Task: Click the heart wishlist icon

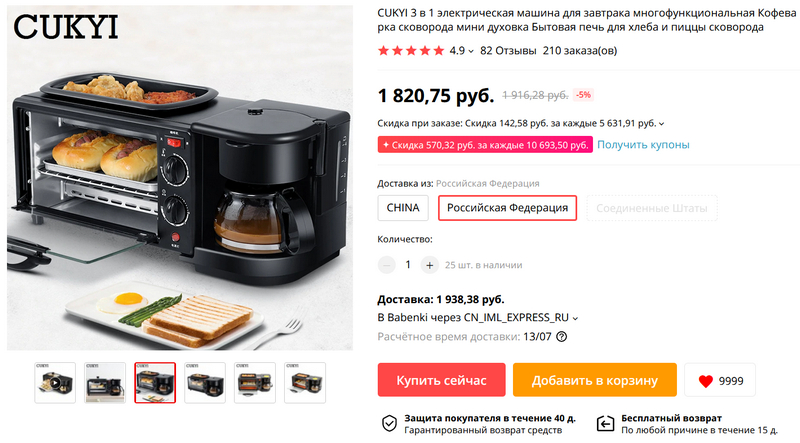Action: [x=706, y=381]
